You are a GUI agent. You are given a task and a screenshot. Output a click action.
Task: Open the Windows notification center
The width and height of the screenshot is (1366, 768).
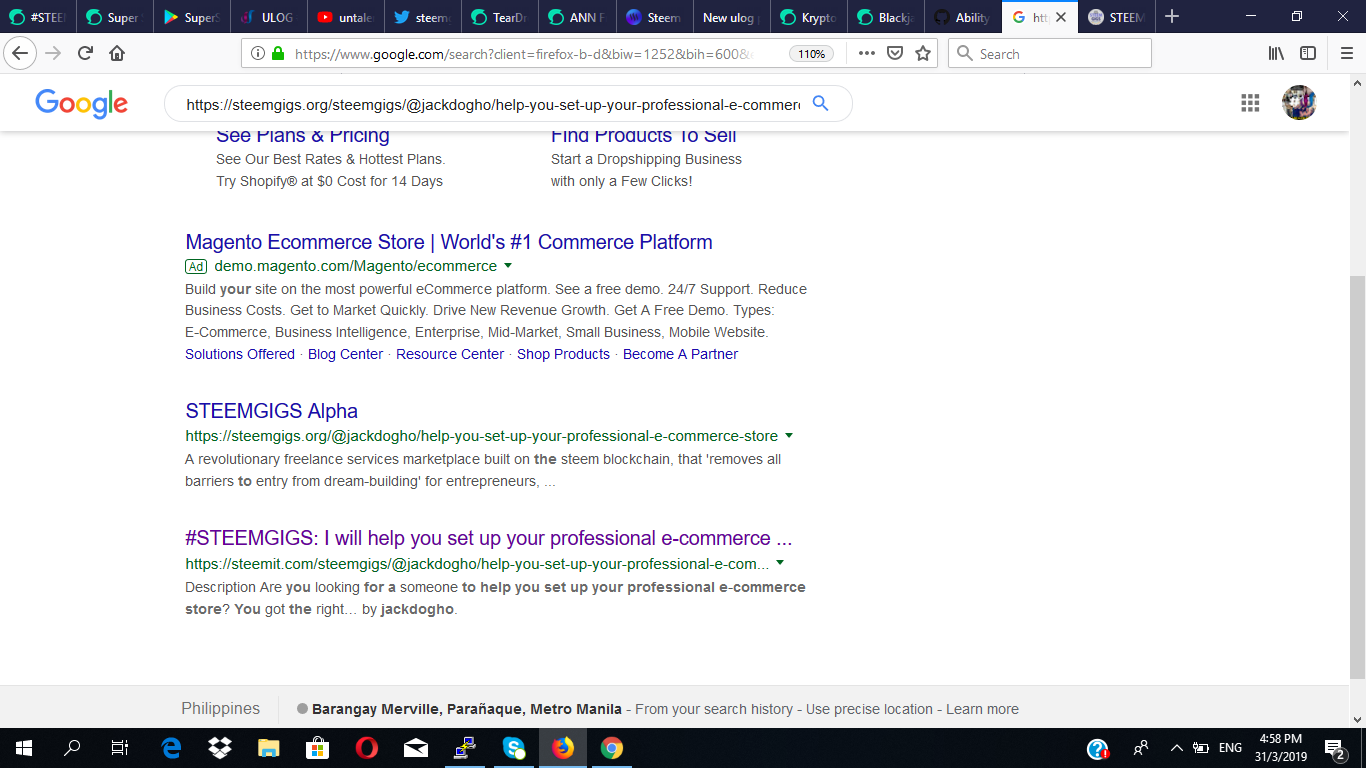[x=1334, y=748]
